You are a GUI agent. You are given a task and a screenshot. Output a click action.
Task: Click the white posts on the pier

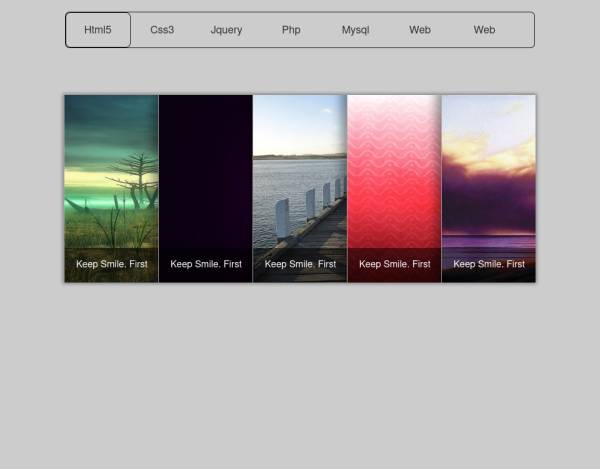pos(310,205)
